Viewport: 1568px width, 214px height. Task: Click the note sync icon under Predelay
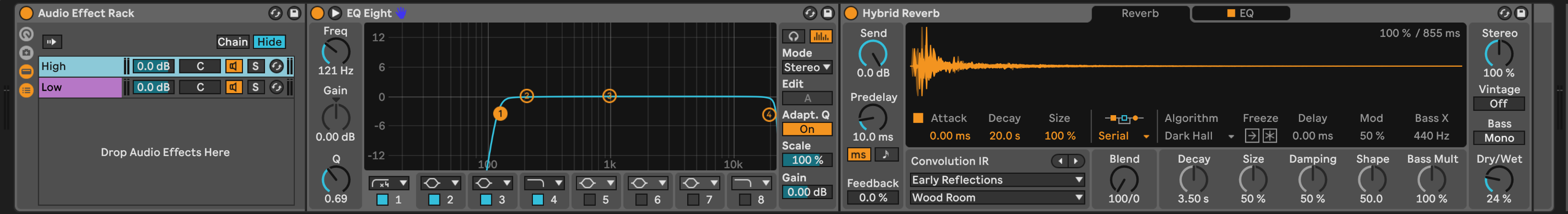(x=886, y=155)
